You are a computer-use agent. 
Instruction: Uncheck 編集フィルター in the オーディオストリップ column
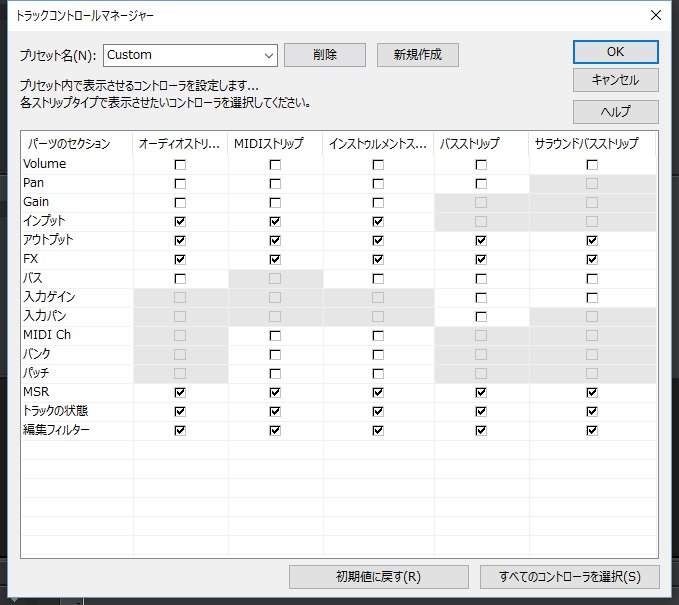(180, 430)
